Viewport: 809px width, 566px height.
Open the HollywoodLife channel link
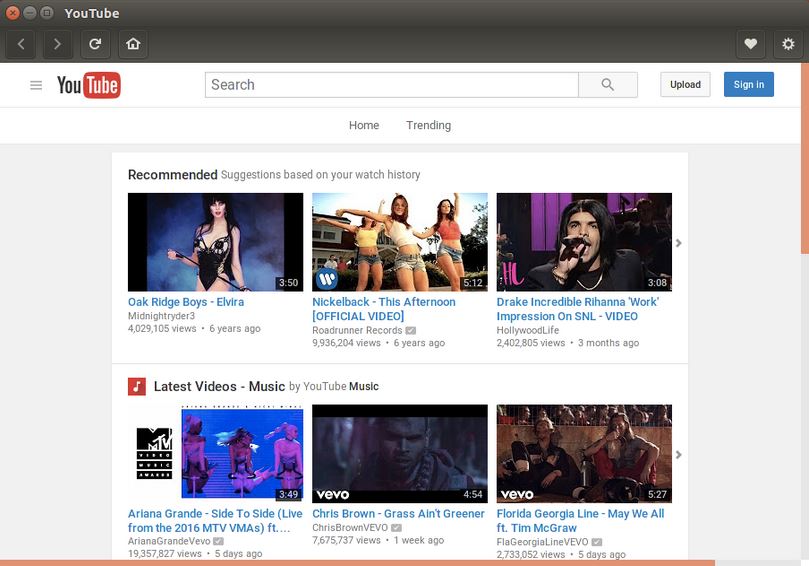click(x=528, y=330)
